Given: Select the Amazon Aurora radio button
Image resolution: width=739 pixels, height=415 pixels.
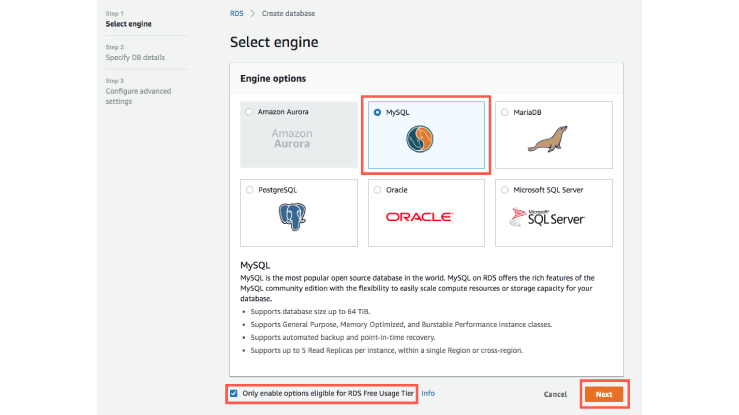Looking at the screenshot, I should tap(249, 112).
